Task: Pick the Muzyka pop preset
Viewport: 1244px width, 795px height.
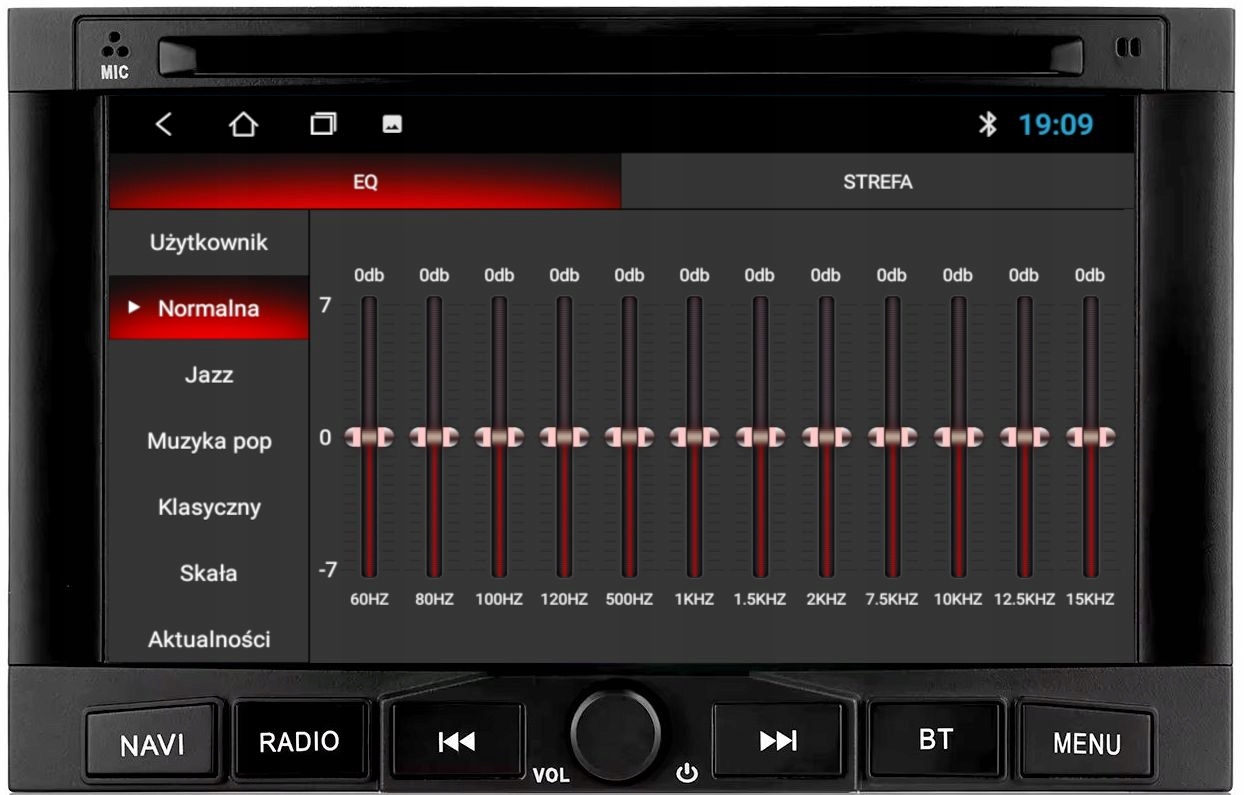Action: click(x=209, y=441)
